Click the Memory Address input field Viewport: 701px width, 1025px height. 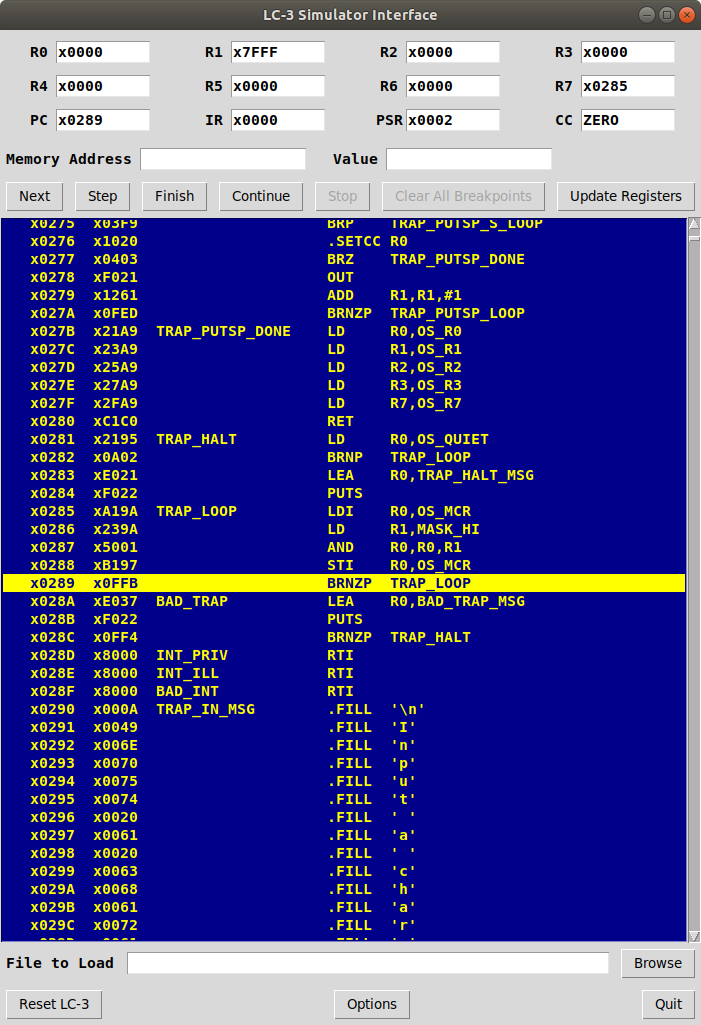[x=223, y=159]
